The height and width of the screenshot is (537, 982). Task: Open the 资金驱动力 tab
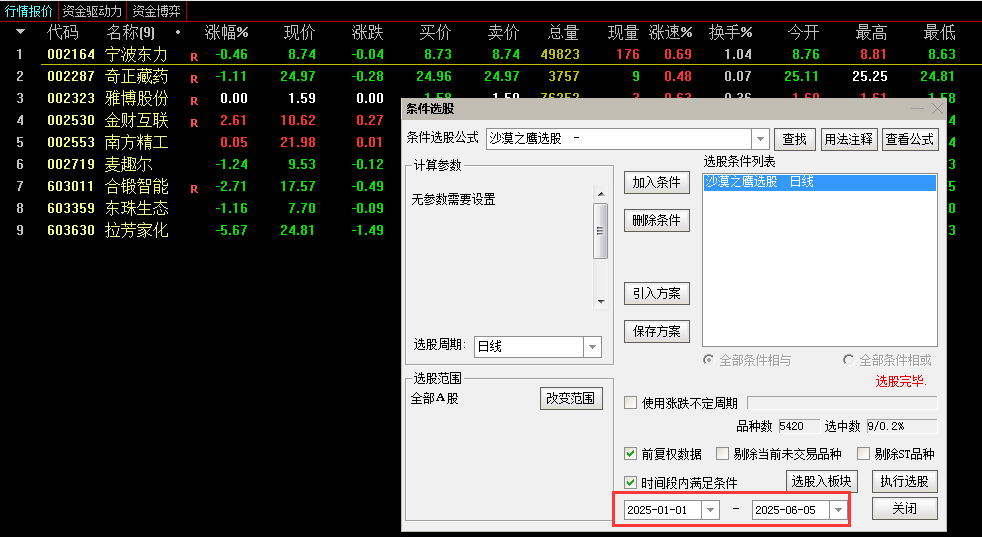tap(92, 11)
